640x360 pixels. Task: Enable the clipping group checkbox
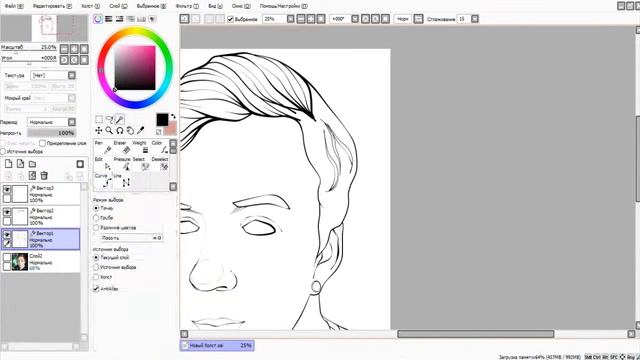coord(42,143)
